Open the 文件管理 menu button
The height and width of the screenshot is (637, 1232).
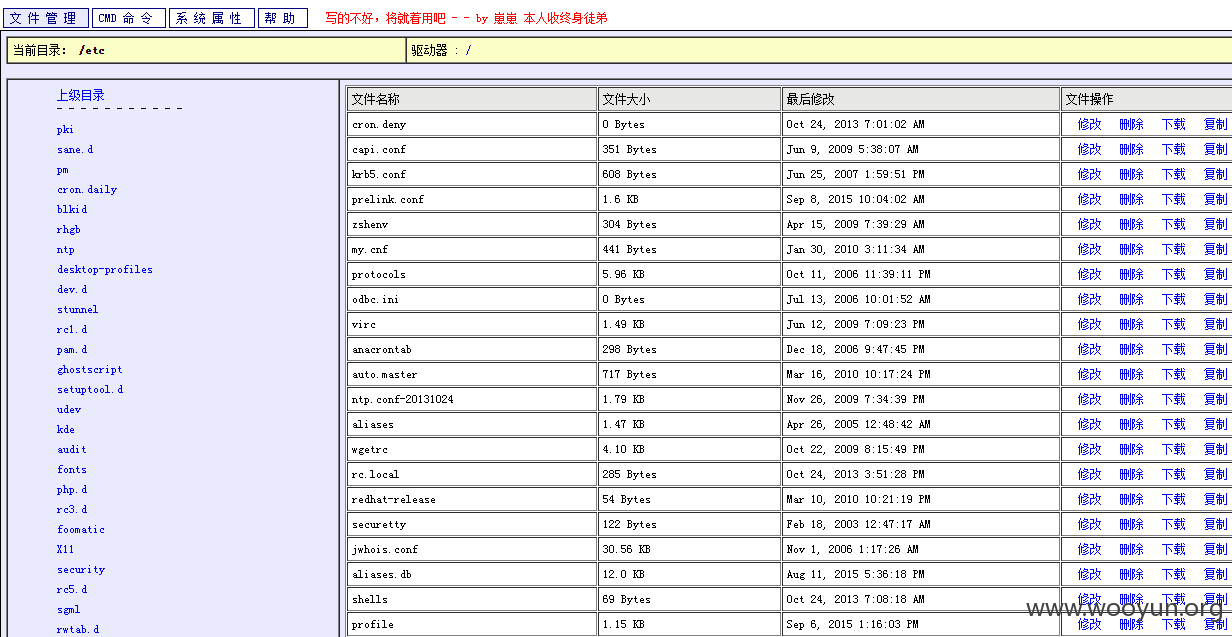45,18
